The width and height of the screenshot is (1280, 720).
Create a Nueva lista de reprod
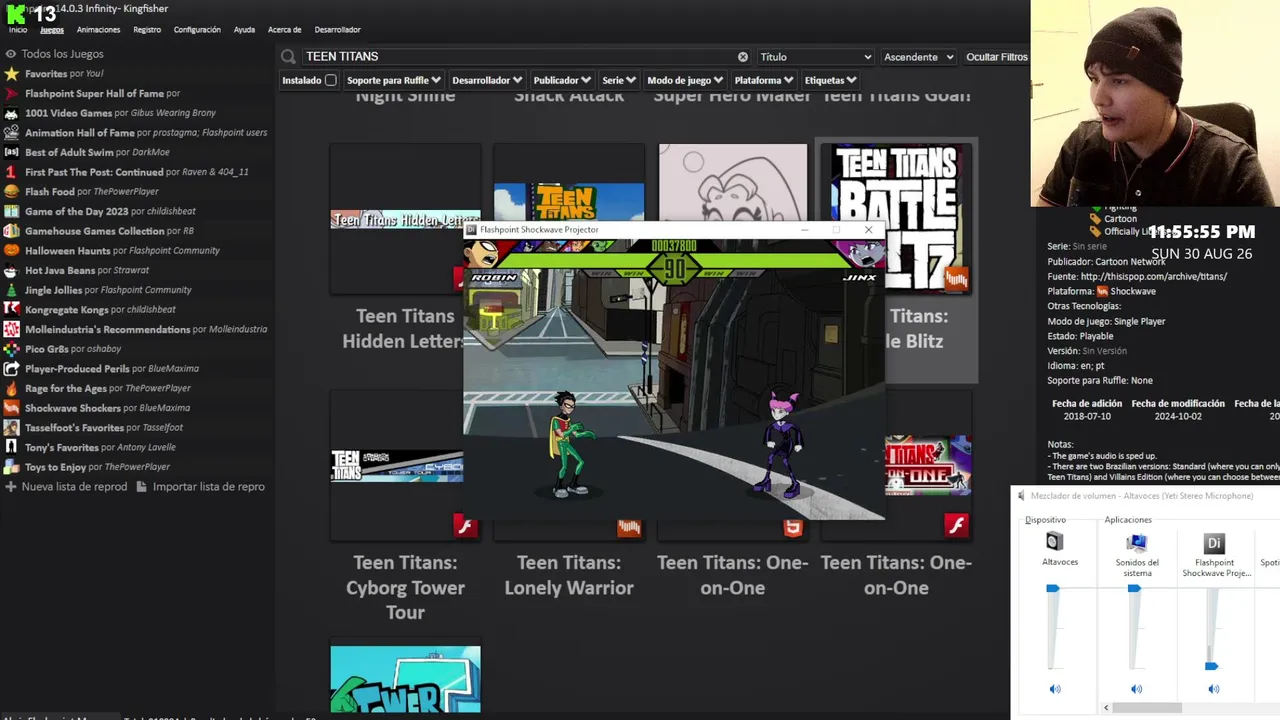click(66, 487)
